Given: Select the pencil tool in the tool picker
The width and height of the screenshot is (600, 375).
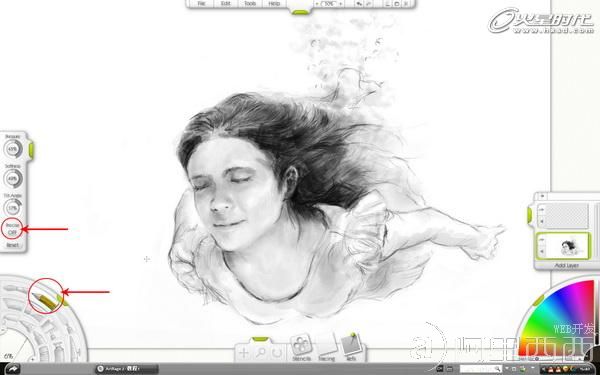Looking at the screenshot, I should [44, 300].
